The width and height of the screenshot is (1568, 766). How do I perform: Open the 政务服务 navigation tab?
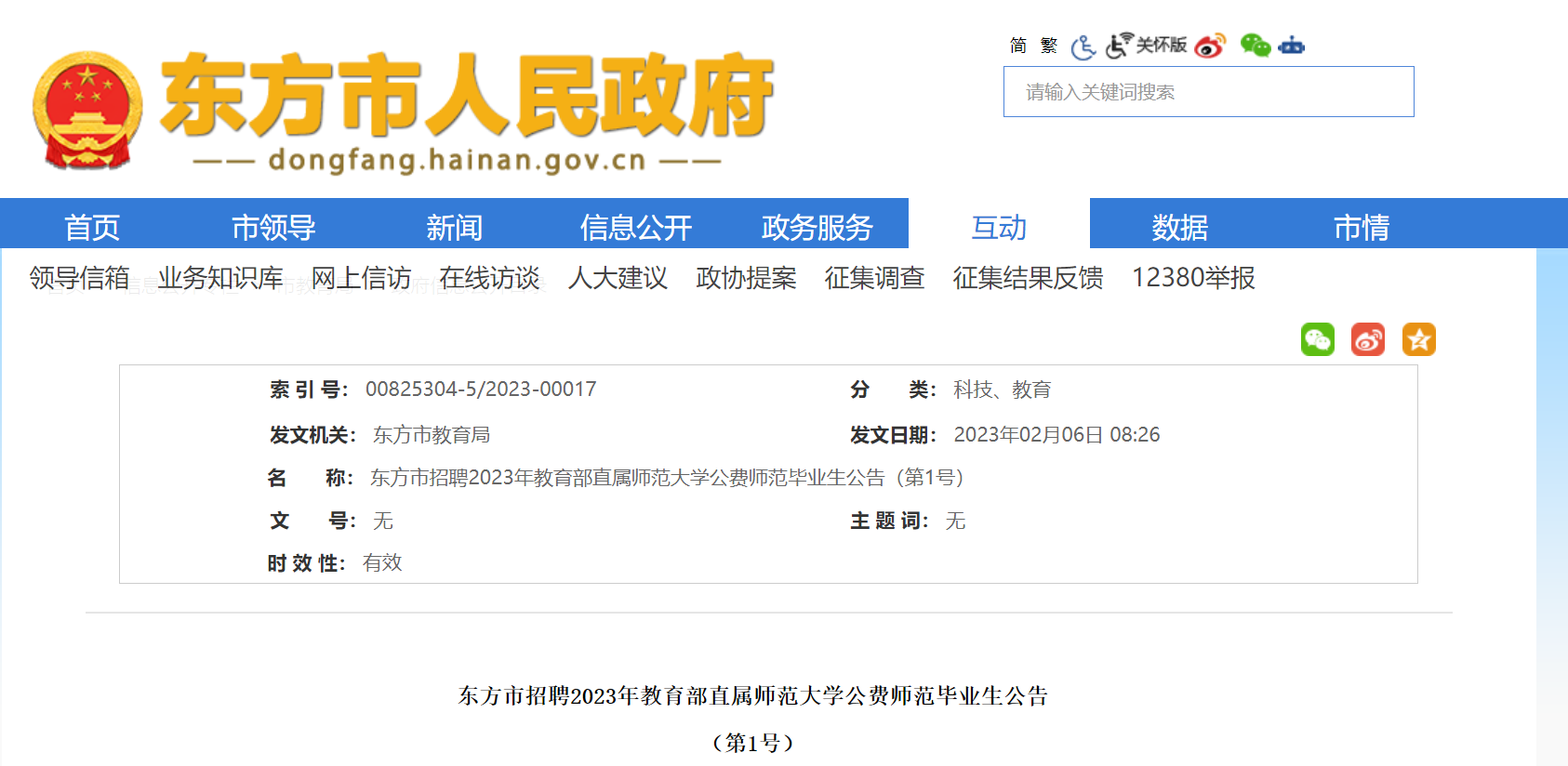click(817, 227)
